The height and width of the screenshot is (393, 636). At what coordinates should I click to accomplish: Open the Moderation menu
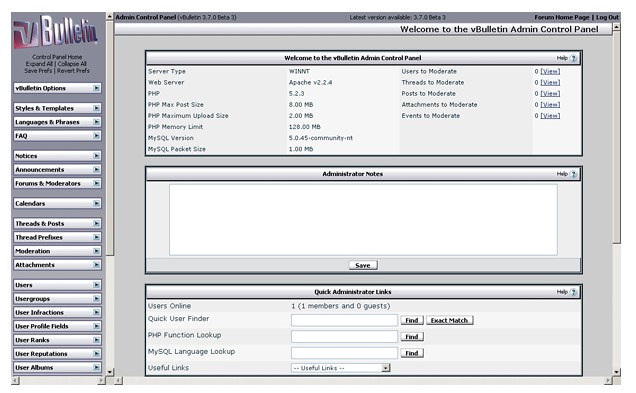tap(57, 251)
